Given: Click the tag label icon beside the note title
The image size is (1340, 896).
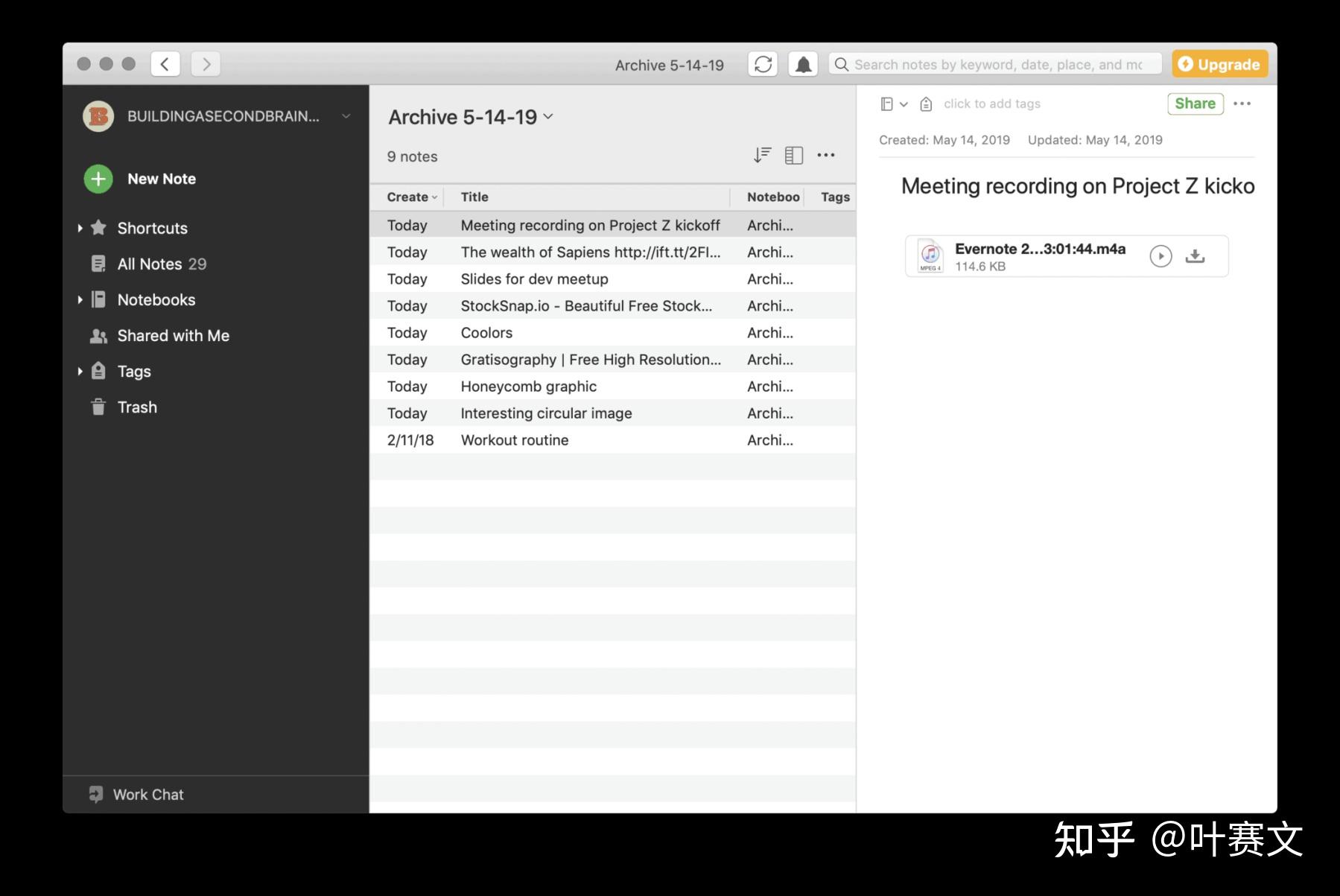Looking at the screenshot, I should pyautogui.click(x=925, y=104).
